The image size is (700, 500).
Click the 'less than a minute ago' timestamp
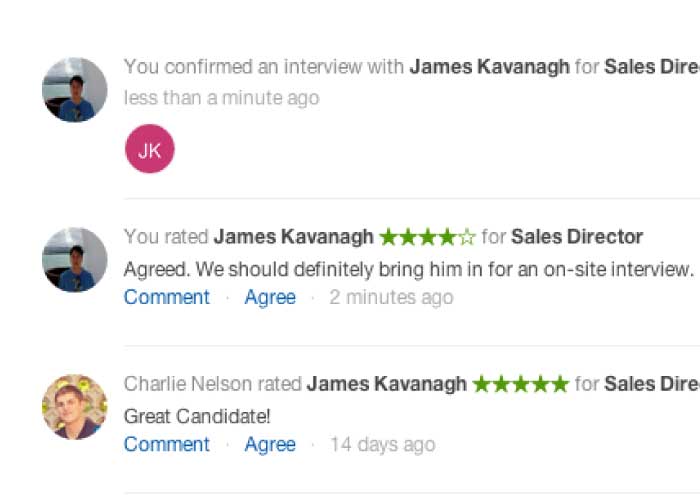coord(221,98)
